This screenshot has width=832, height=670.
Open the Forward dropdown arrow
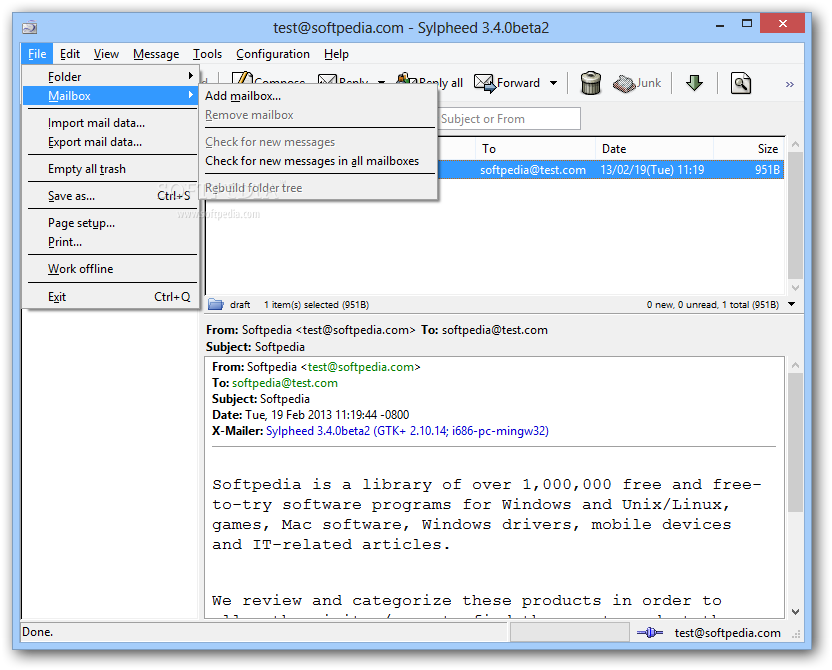pyautogui.click(x=553, y=83)
